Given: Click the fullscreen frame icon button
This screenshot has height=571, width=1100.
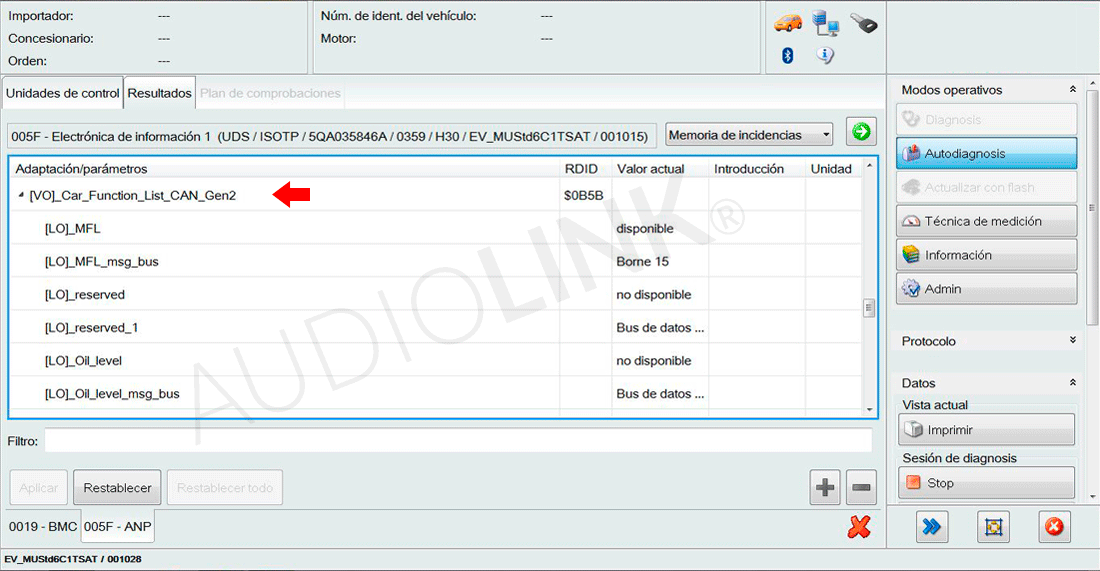Looking at the screenshot, I should (x=993, y=526).
